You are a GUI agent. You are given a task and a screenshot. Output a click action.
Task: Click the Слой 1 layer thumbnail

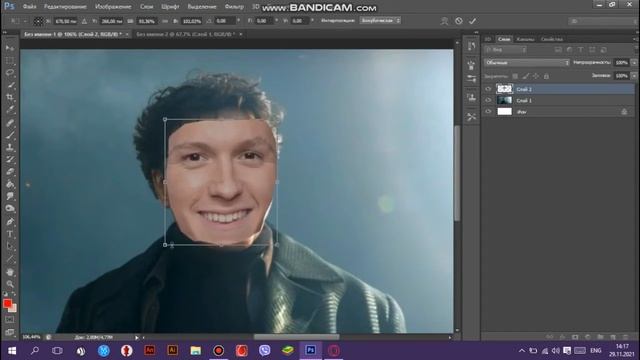point(504,100)
